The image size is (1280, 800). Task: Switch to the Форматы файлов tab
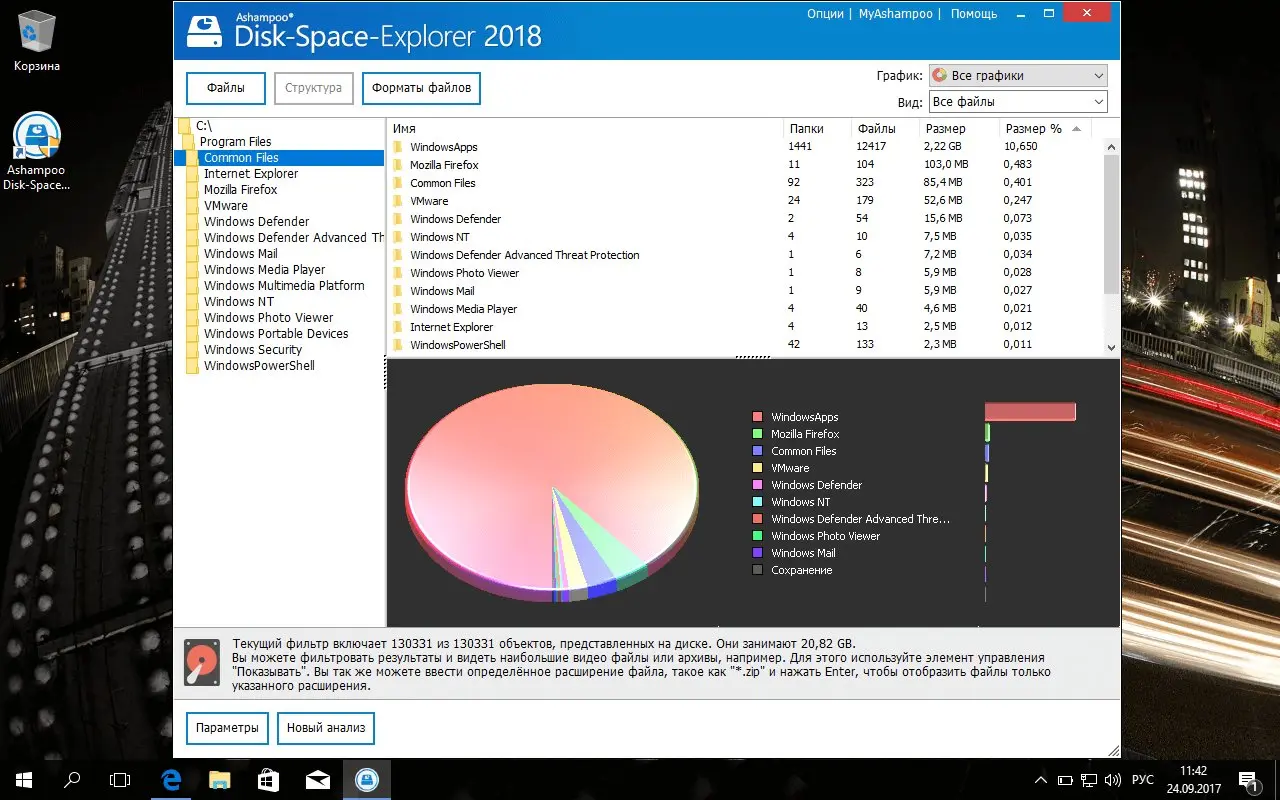pyautogui.click(x=421, y=88)
